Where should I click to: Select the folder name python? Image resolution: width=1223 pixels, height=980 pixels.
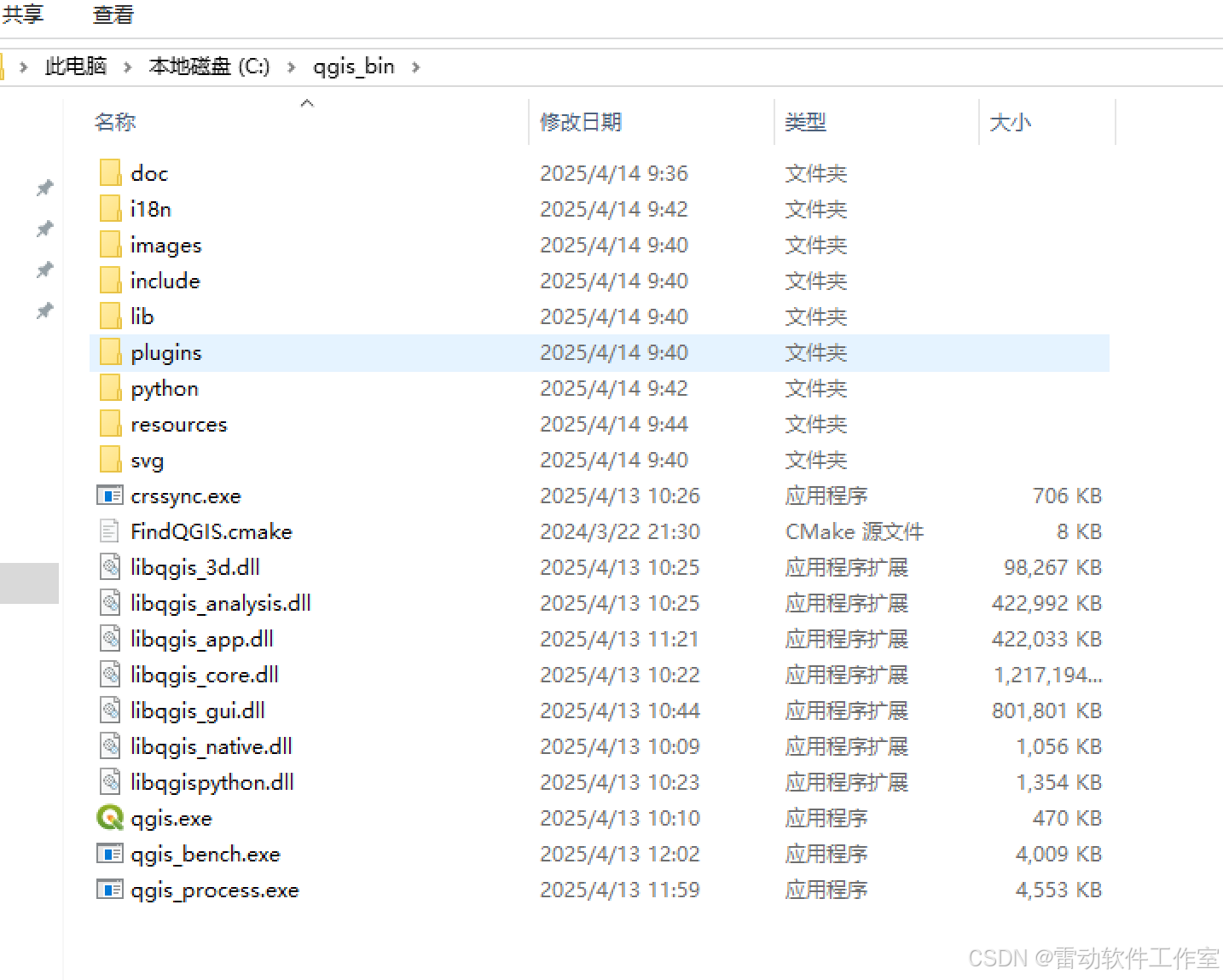click(x=165, y=388)
